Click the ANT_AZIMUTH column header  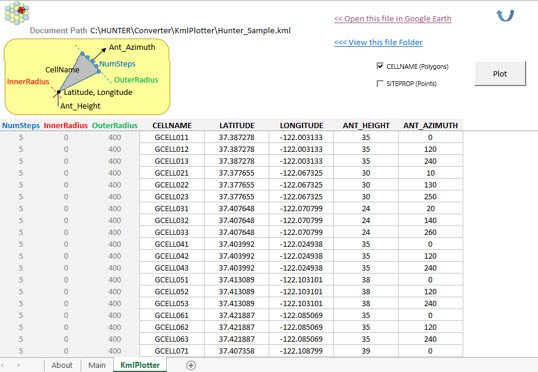(x=430, y=126)
